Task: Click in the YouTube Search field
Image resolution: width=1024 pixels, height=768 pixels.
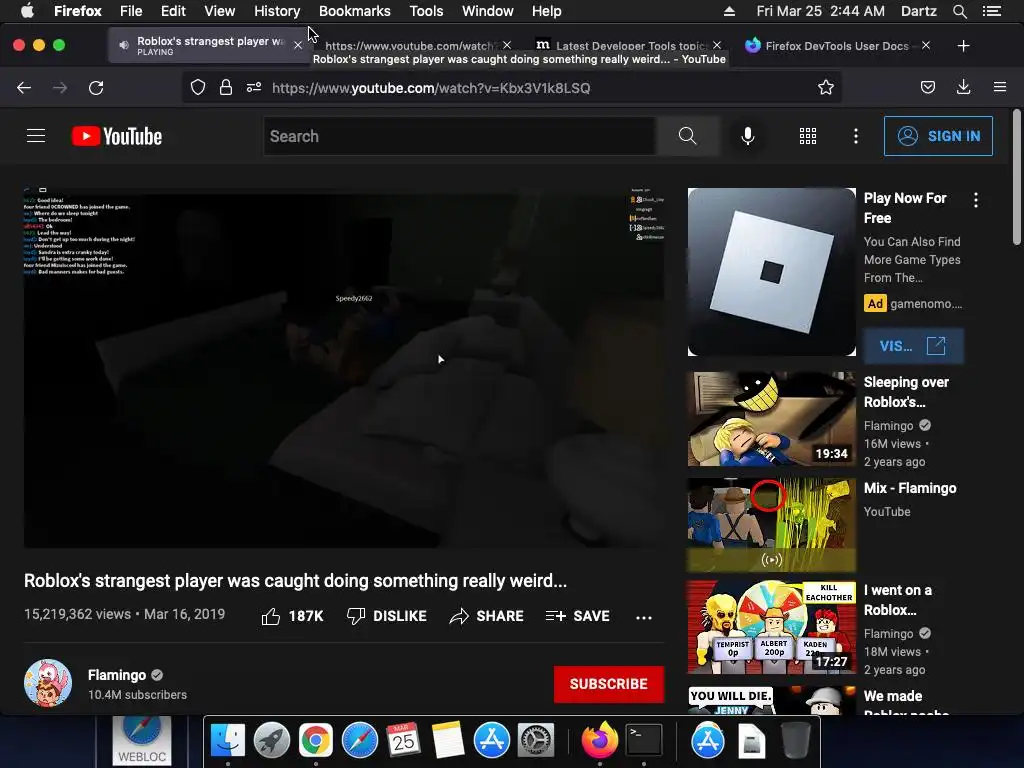Action: pos(460,136)
